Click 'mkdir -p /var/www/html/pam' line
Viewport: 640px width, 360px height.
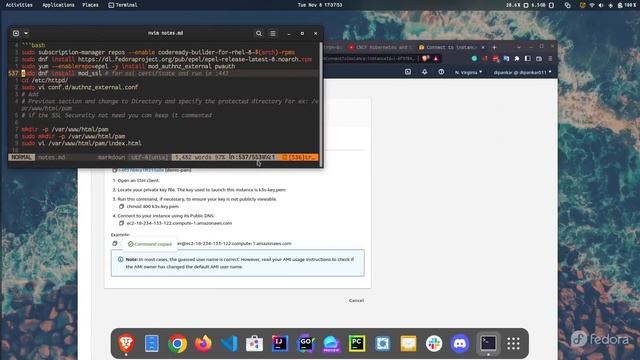65,129
